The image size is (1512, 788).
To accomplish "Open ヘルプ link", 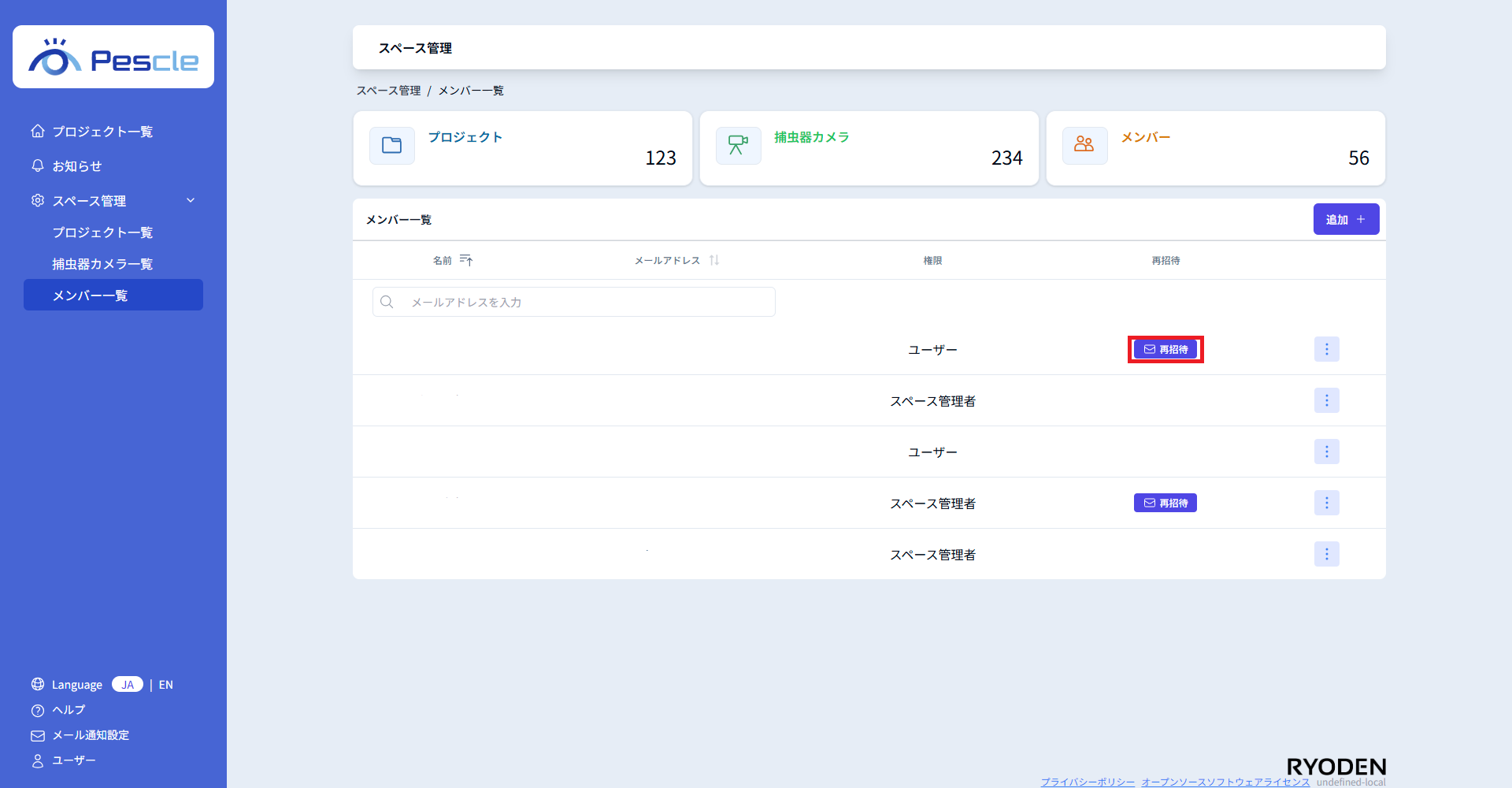I will pyautogui.click(x=69, y=710).
